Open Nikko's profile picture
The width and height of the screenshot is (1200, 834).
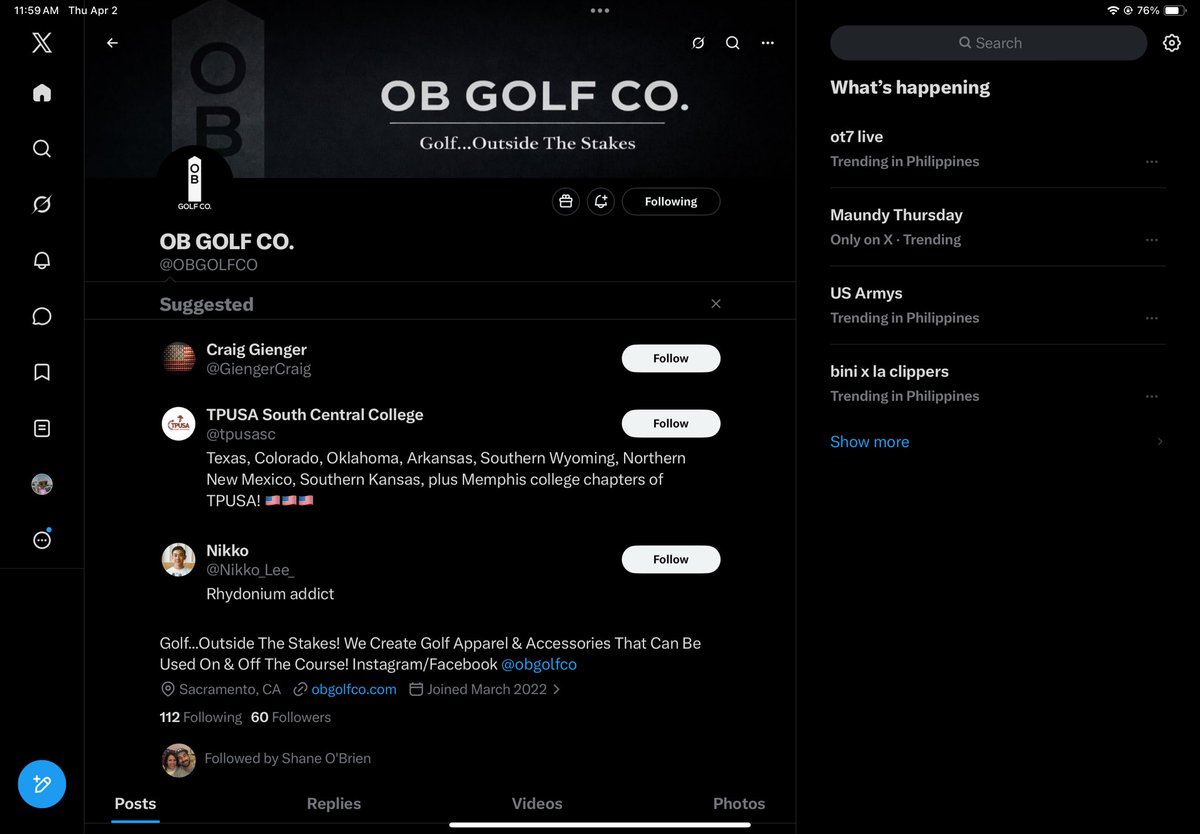click(x=179, y=560)
